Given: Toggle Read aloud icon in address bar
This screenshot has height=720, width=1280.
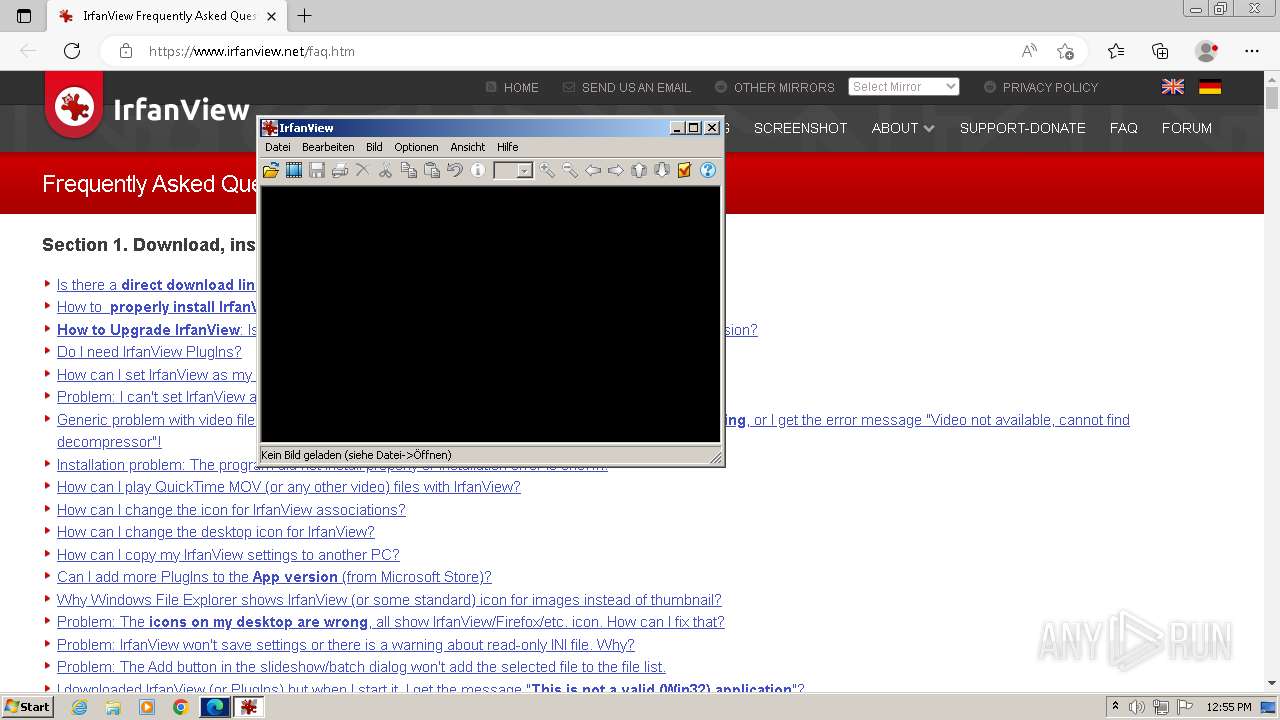Looking at the screenshot, I should pos(1029,51).
